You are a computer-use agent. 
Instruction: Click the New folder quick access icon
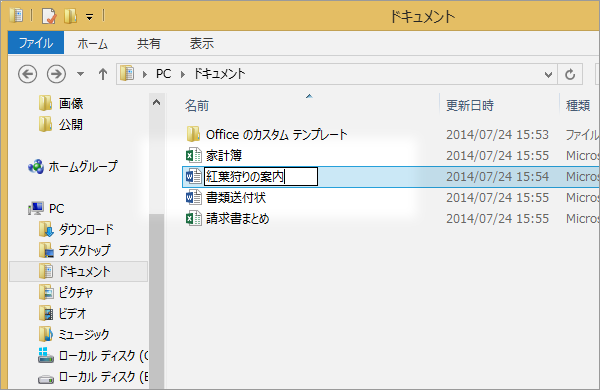click(70, 16)
